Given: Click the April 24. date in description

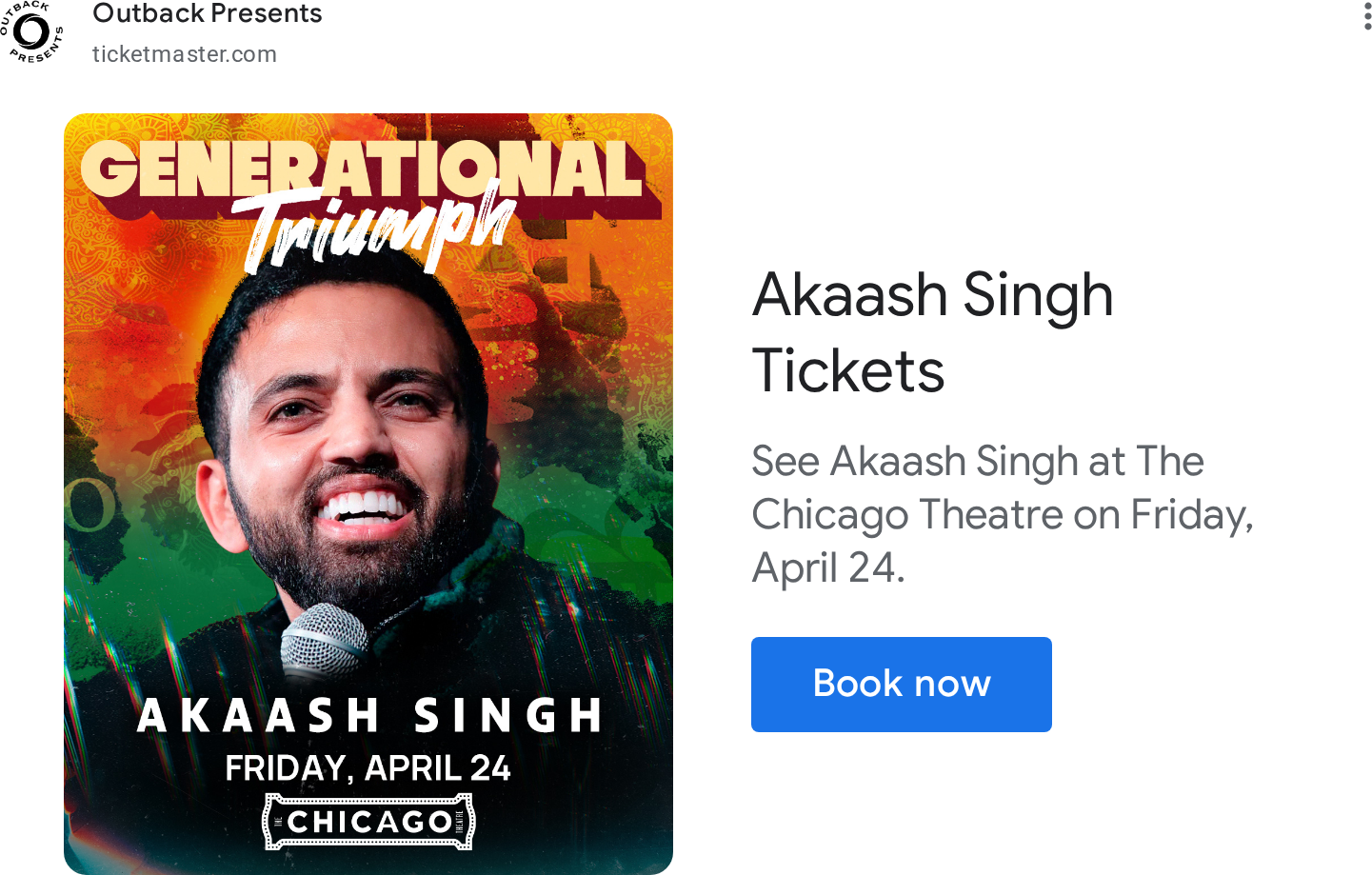Looking at the screenshot, I should pos(828,568).
